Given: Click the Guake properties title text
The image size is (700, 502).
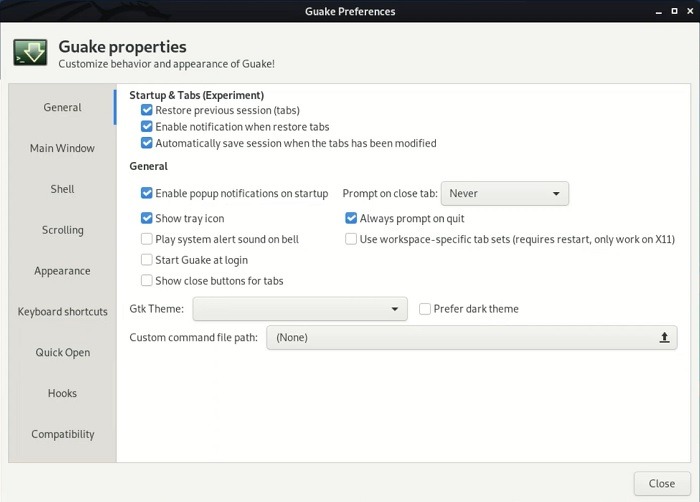Looking at the screenshot, I should click(x=122, y=47).
